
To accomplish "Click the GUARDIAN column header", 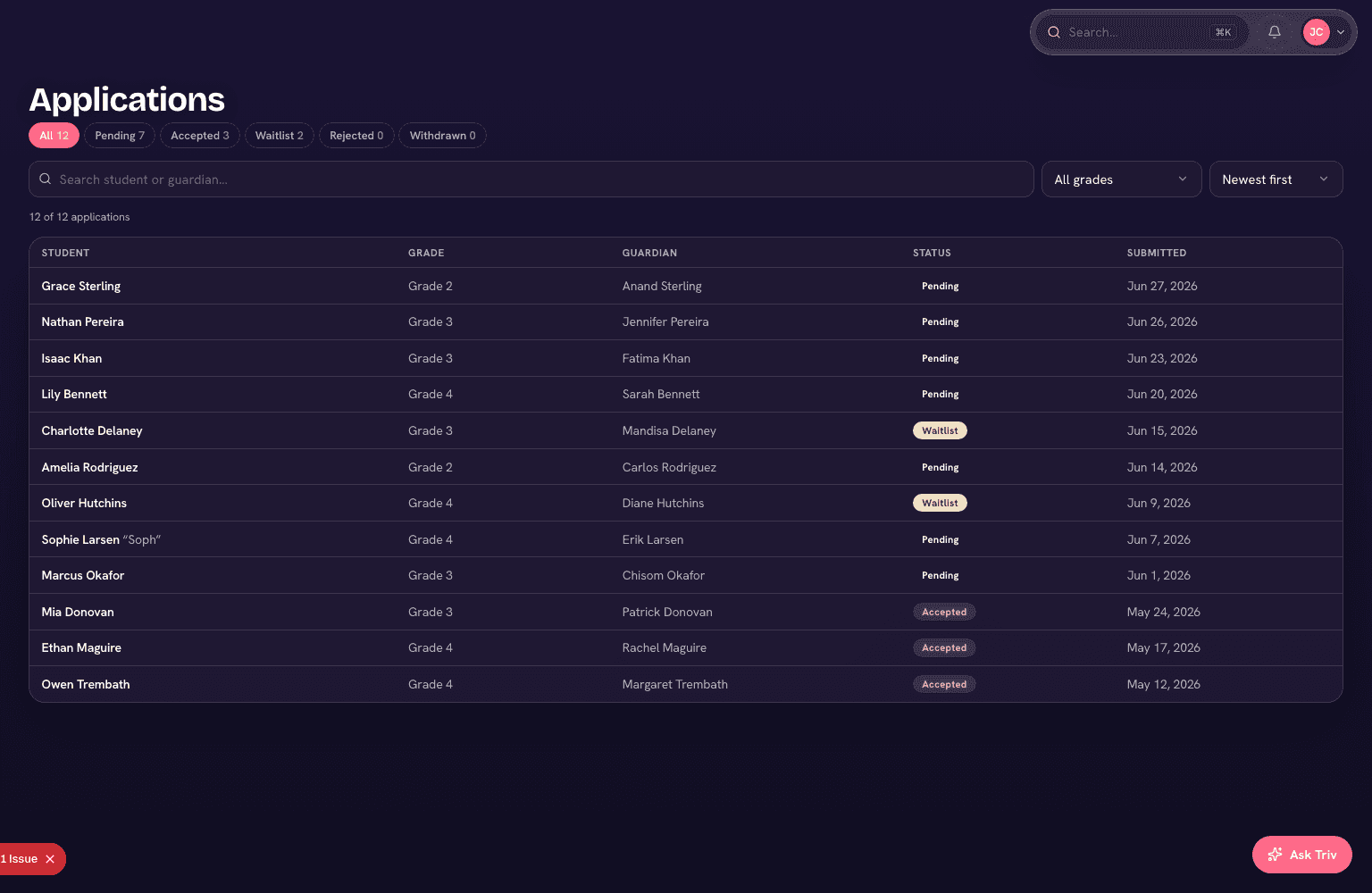I will [x=649, y=253].
